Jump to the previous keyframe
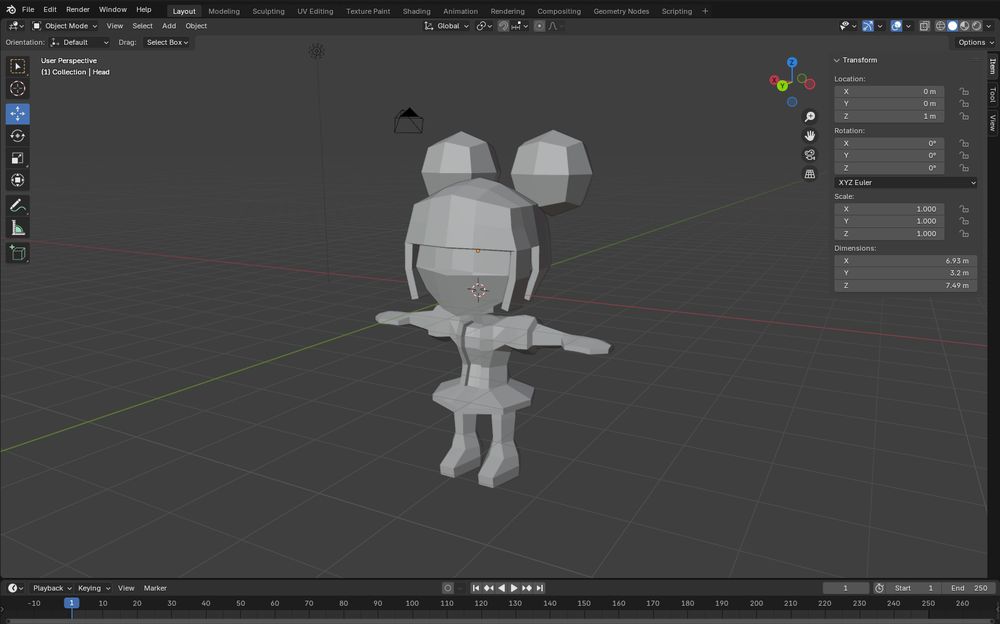The image size is (1000, 624). click(489, 588)
